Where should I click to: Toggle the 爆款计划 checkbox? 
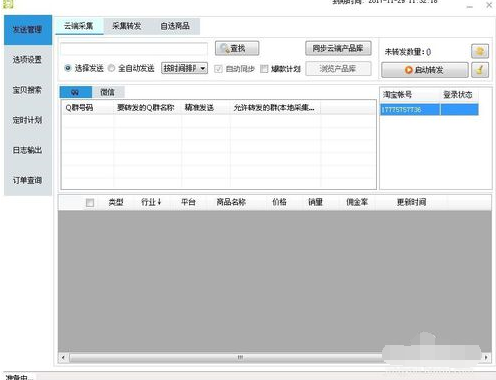click(x=264, y=69)
